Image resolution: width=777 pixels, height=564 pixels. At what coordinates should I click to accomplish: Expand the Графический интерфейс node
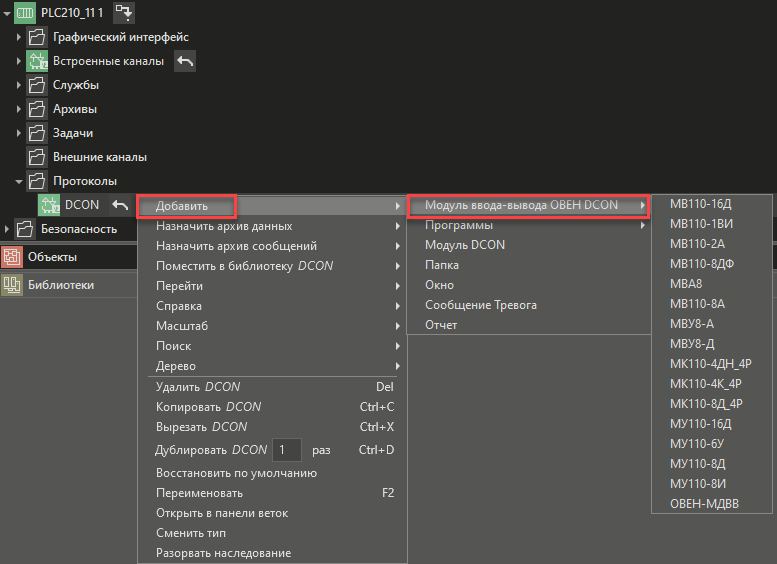pyautogui.click(x=19, y=37)
